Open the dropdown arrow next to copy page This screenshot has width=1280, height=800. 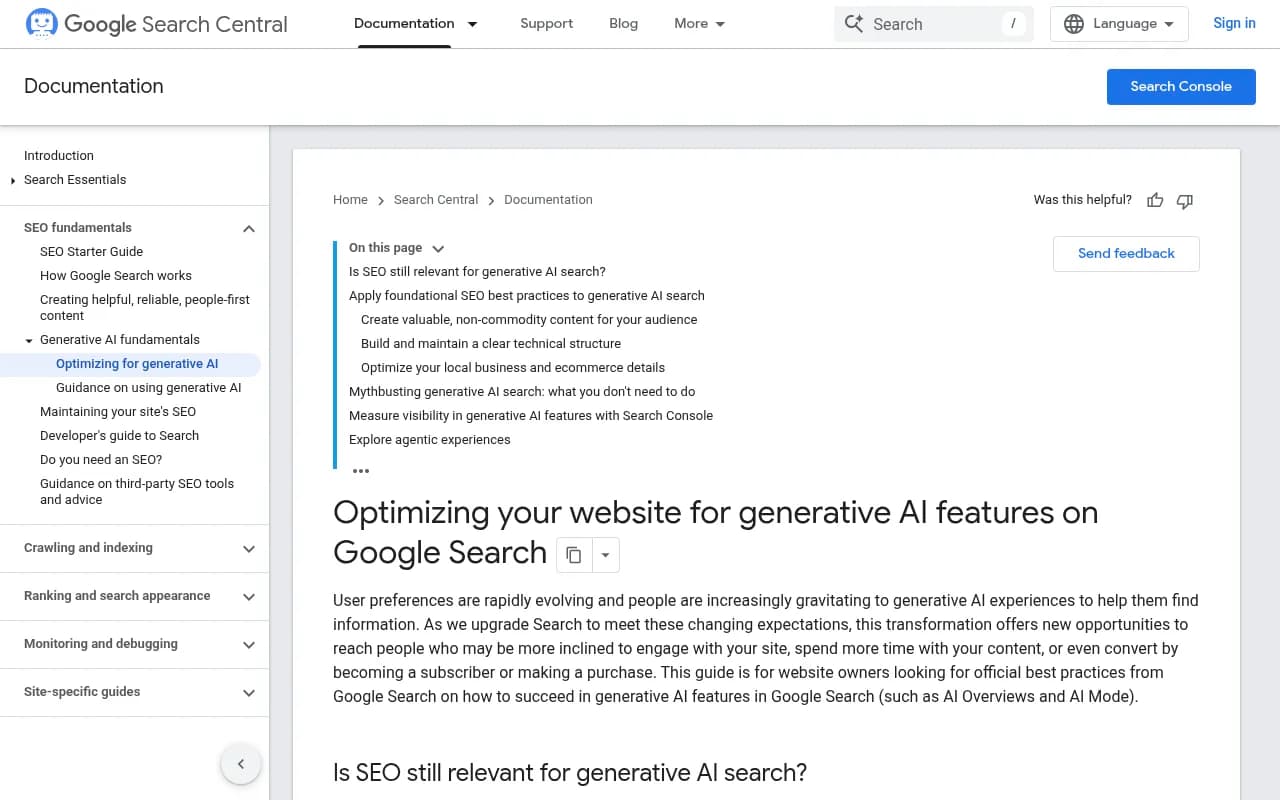point(605,555)
